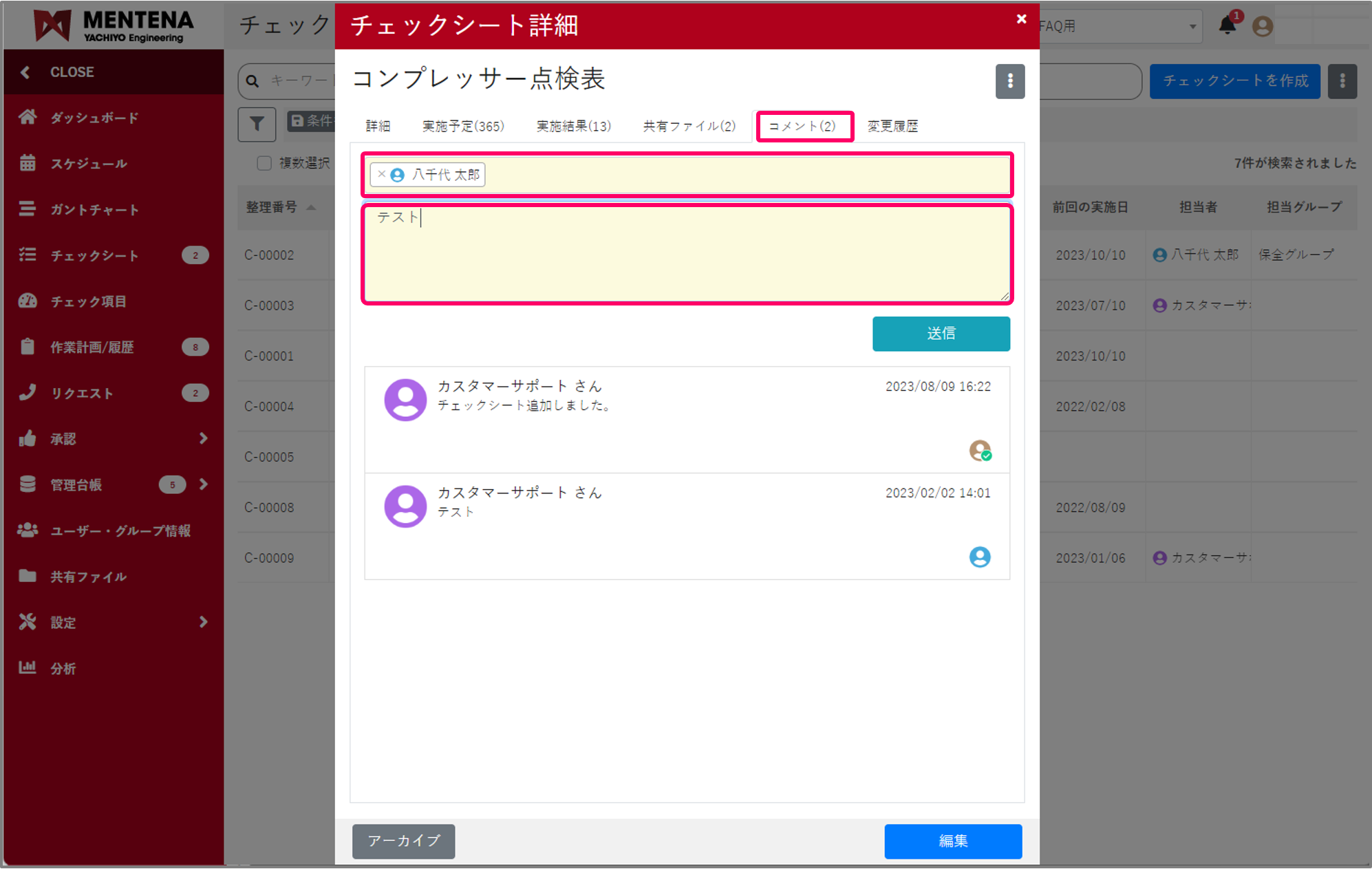
Task: Remove the 八千代 太郎 mention chip
Action: pos(381,175)
